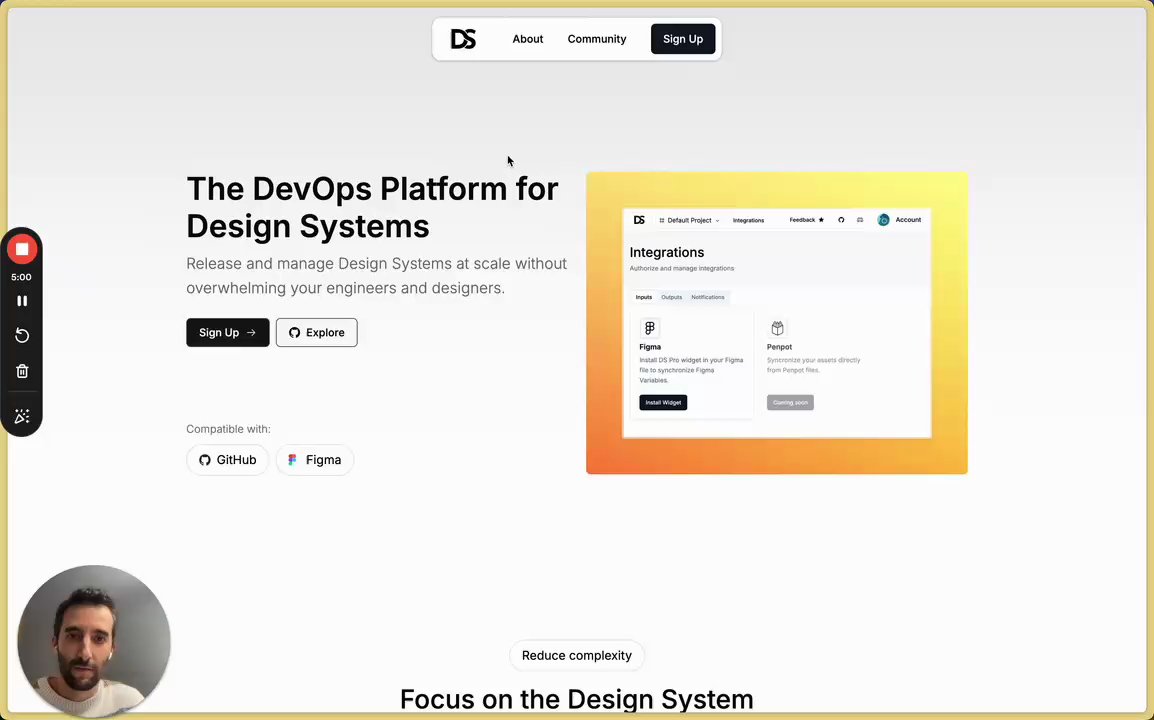Screen dimensions: 1154x720
Task: Click Feedback in the preview header
Action: [x=807, y=220]
